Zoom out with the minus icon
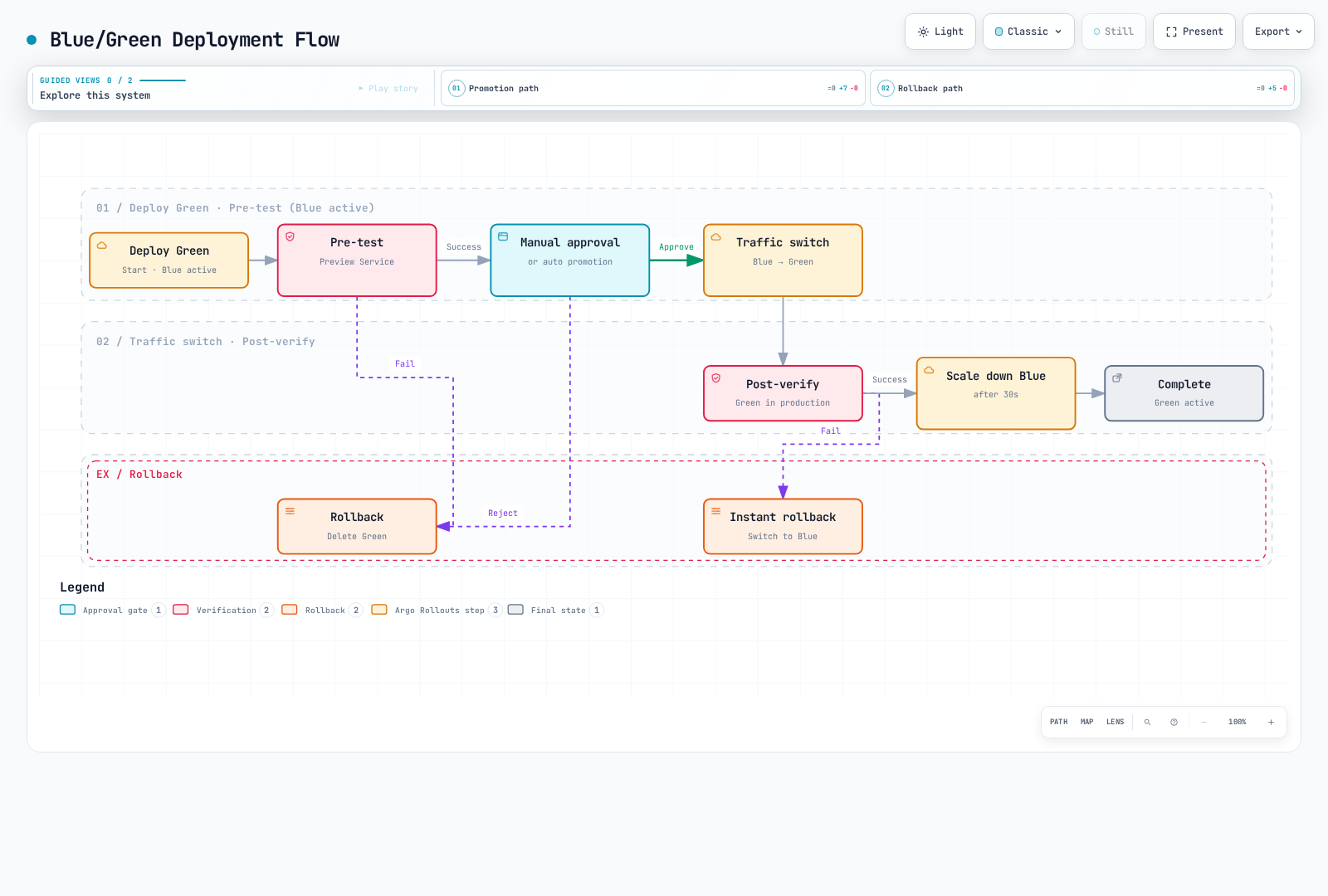Image resolution: width=1328 pixels, height=896 pixels. [x=1203, y=722]
